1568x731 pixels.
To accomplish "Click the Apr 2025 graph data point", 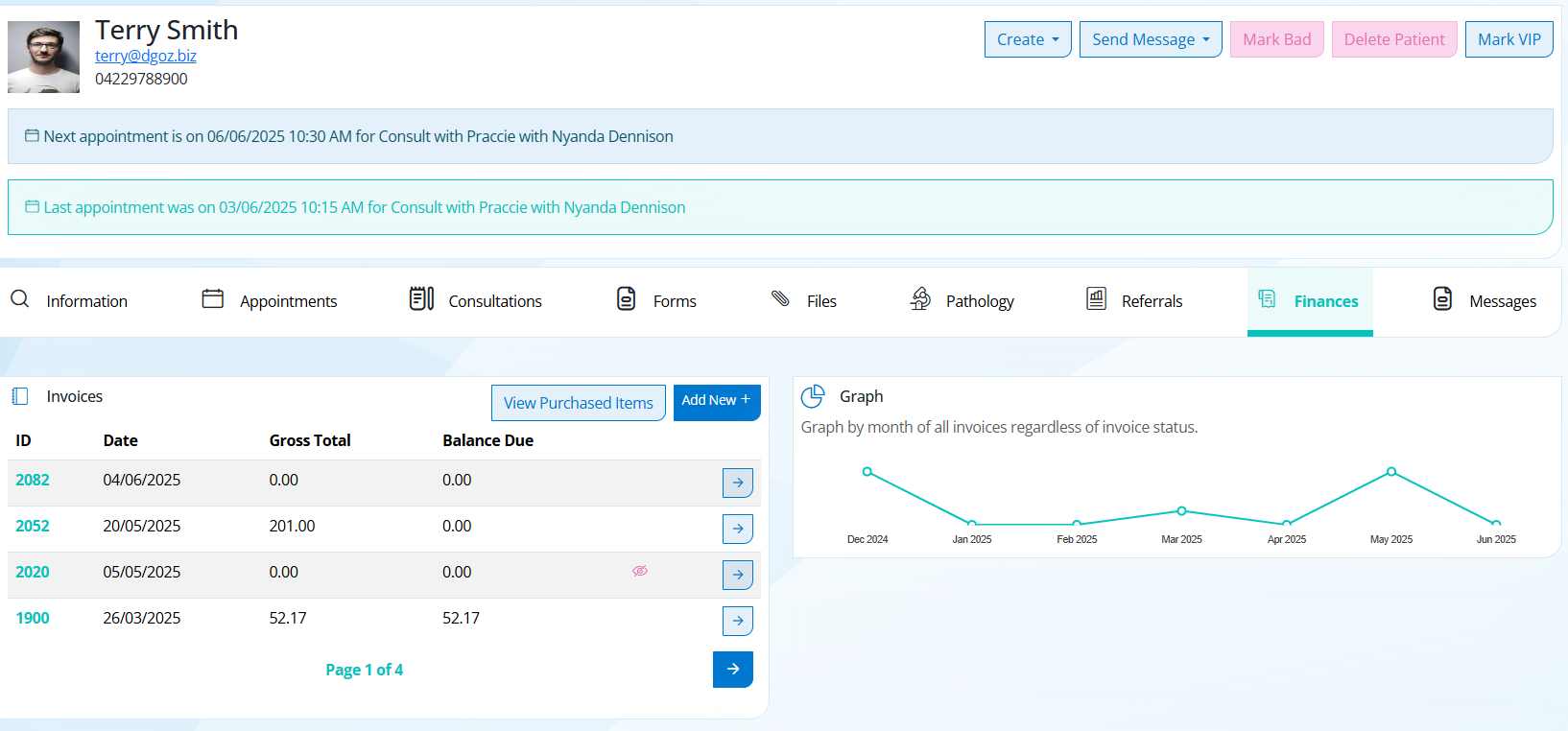I will 1287,524.
